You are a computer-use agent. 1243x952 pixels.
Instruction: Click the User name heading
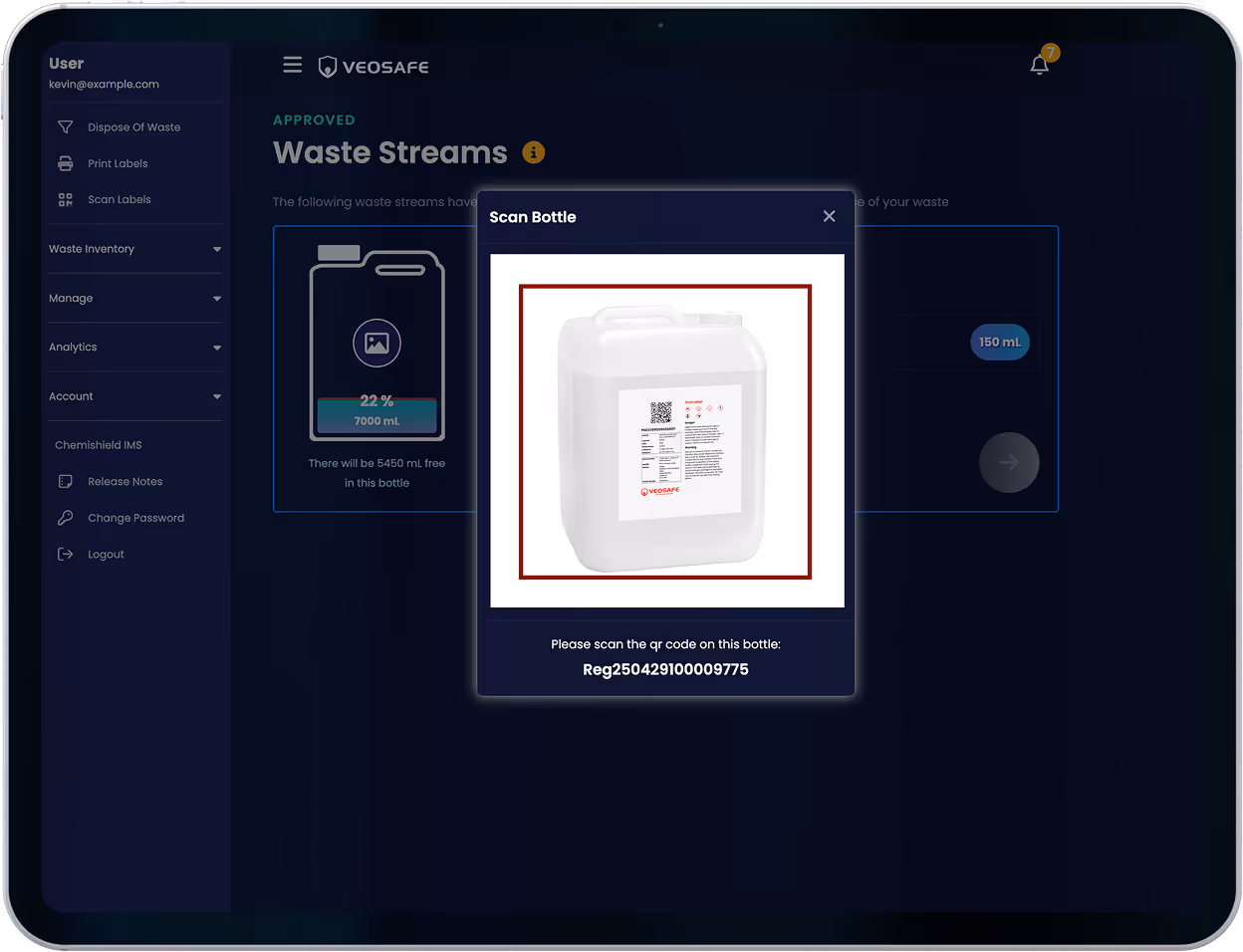point(67,64)
